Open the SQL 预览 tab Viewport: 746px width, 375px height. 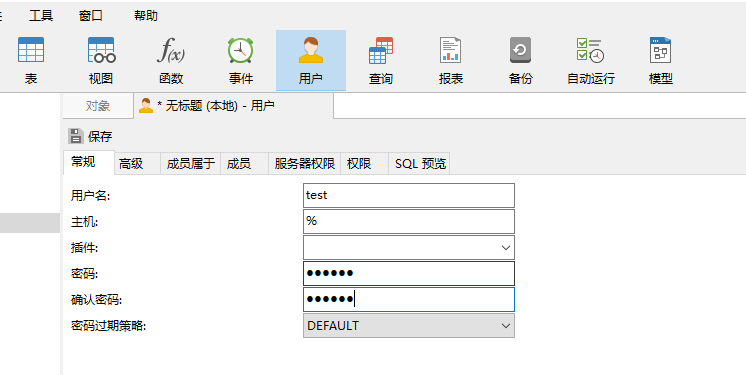click(x=420, y=164)
